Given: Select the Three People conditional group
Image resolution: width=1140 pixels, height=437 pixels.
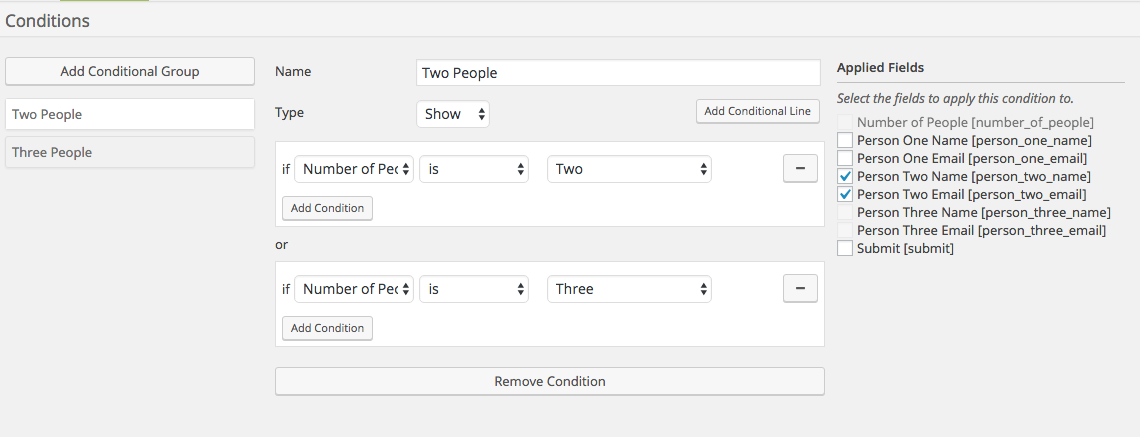Looking at the screenshot, I should coord(130,152).
